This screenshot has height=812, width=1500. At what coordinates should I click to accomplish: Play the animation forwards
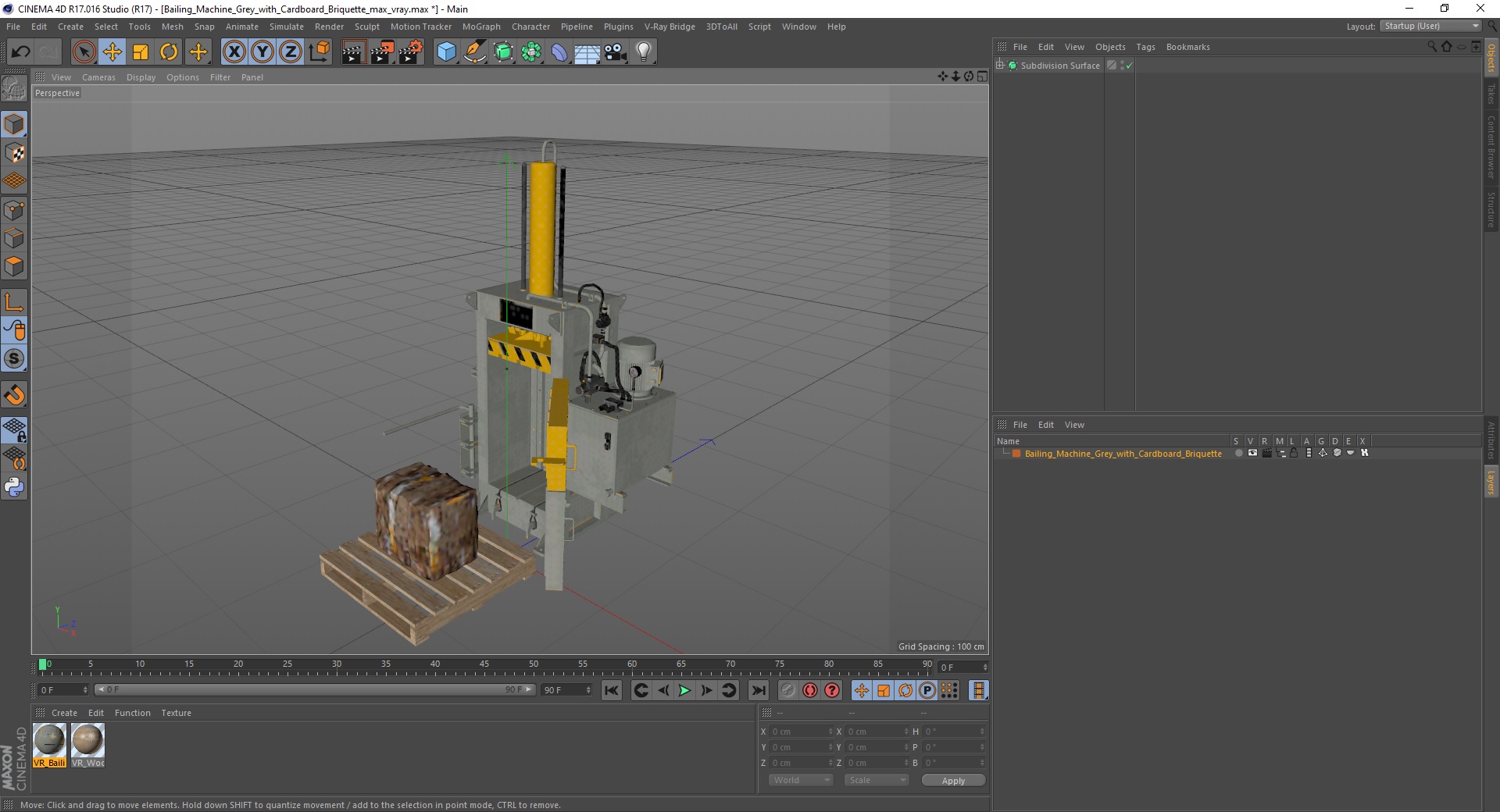[684, 690]
